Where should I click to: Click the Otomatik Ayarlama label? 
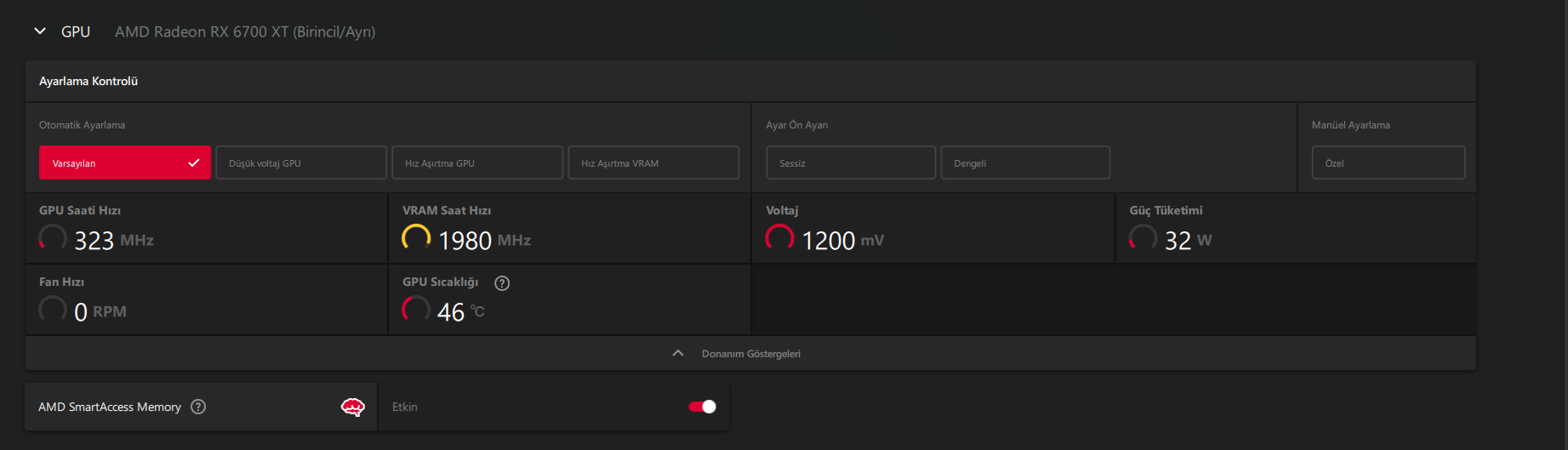pyautogui.click(x=82, y=125)
